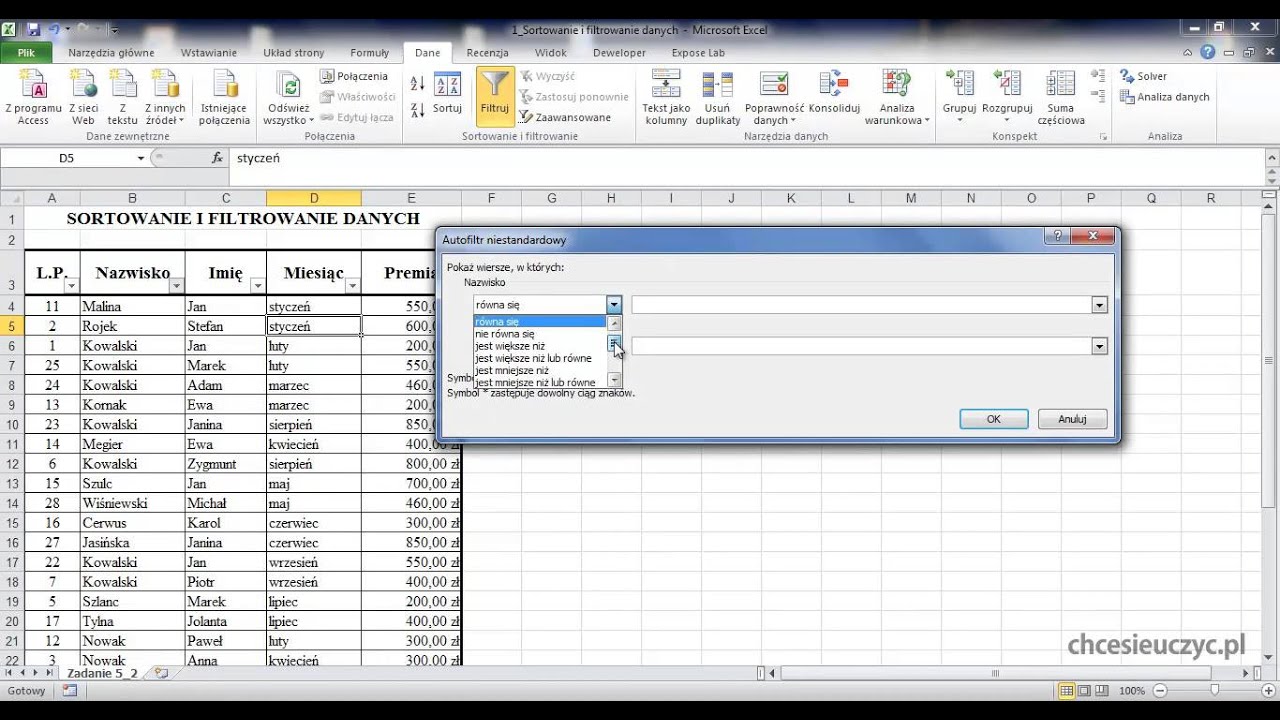Click first filter value input field

(862, 305)
